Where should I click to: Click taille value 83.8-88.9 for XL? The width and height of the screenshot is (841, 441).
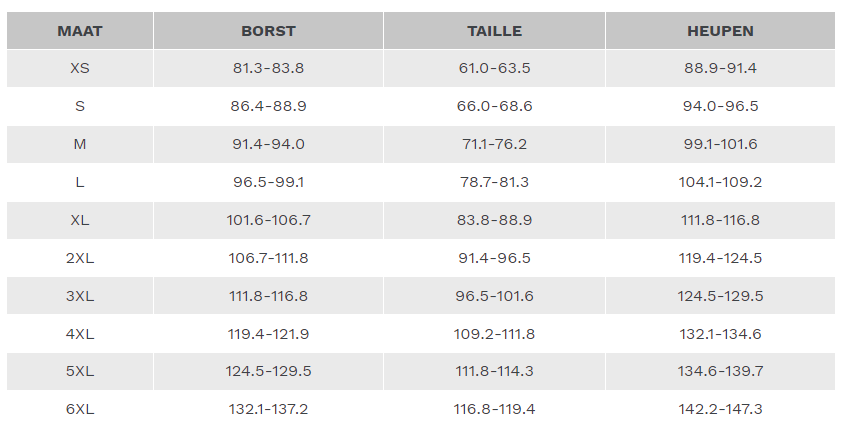494,220
